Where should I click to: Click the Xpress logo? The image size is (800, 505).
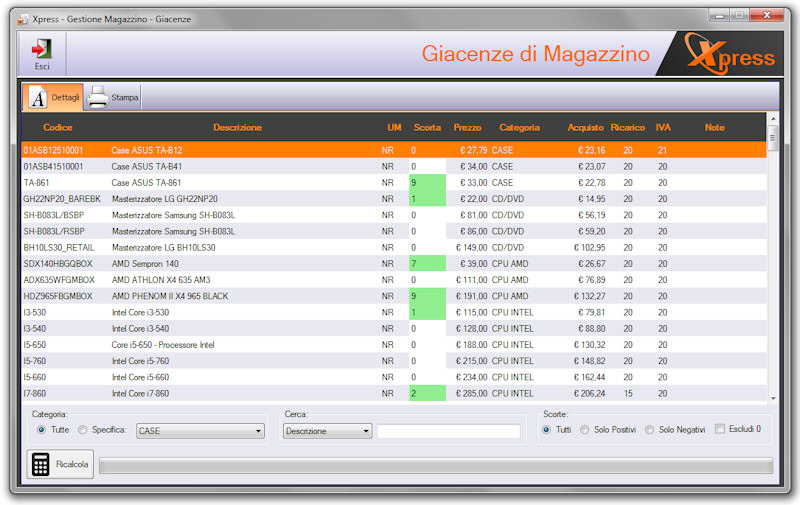click(x=730, y=54)
